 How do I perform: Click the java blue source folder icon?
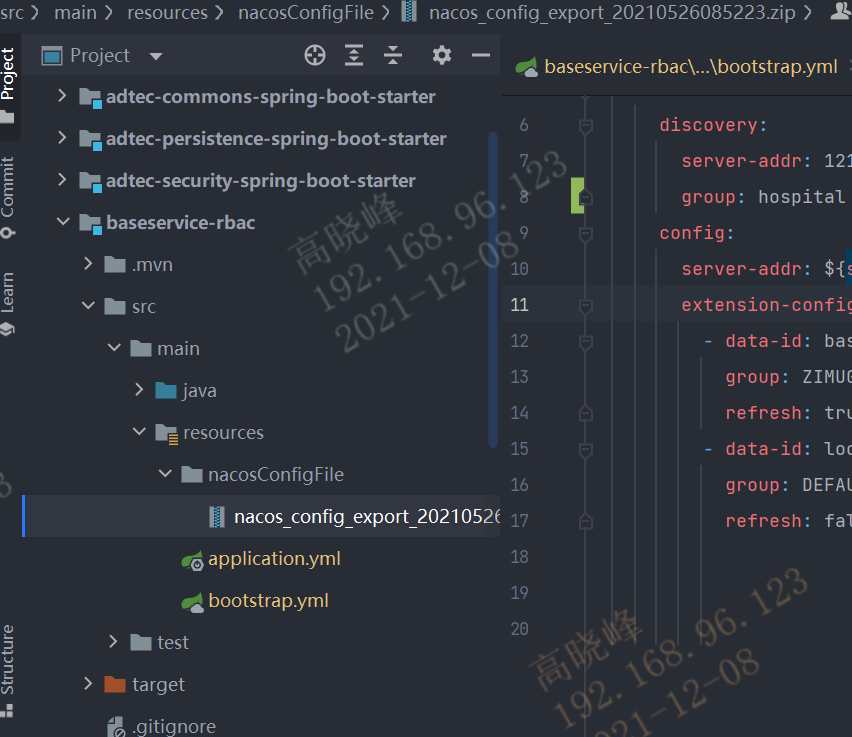[166, 390]
